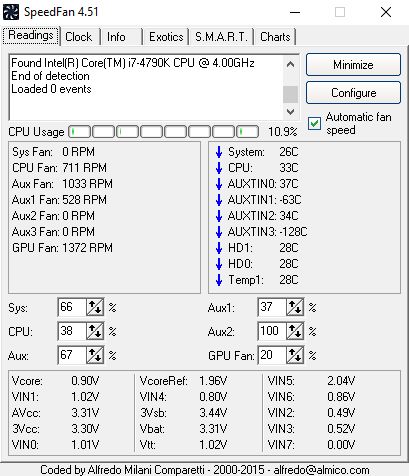Click the log scrollbar down arrow
Screen dimensions: 409x476
click(290, 112)
